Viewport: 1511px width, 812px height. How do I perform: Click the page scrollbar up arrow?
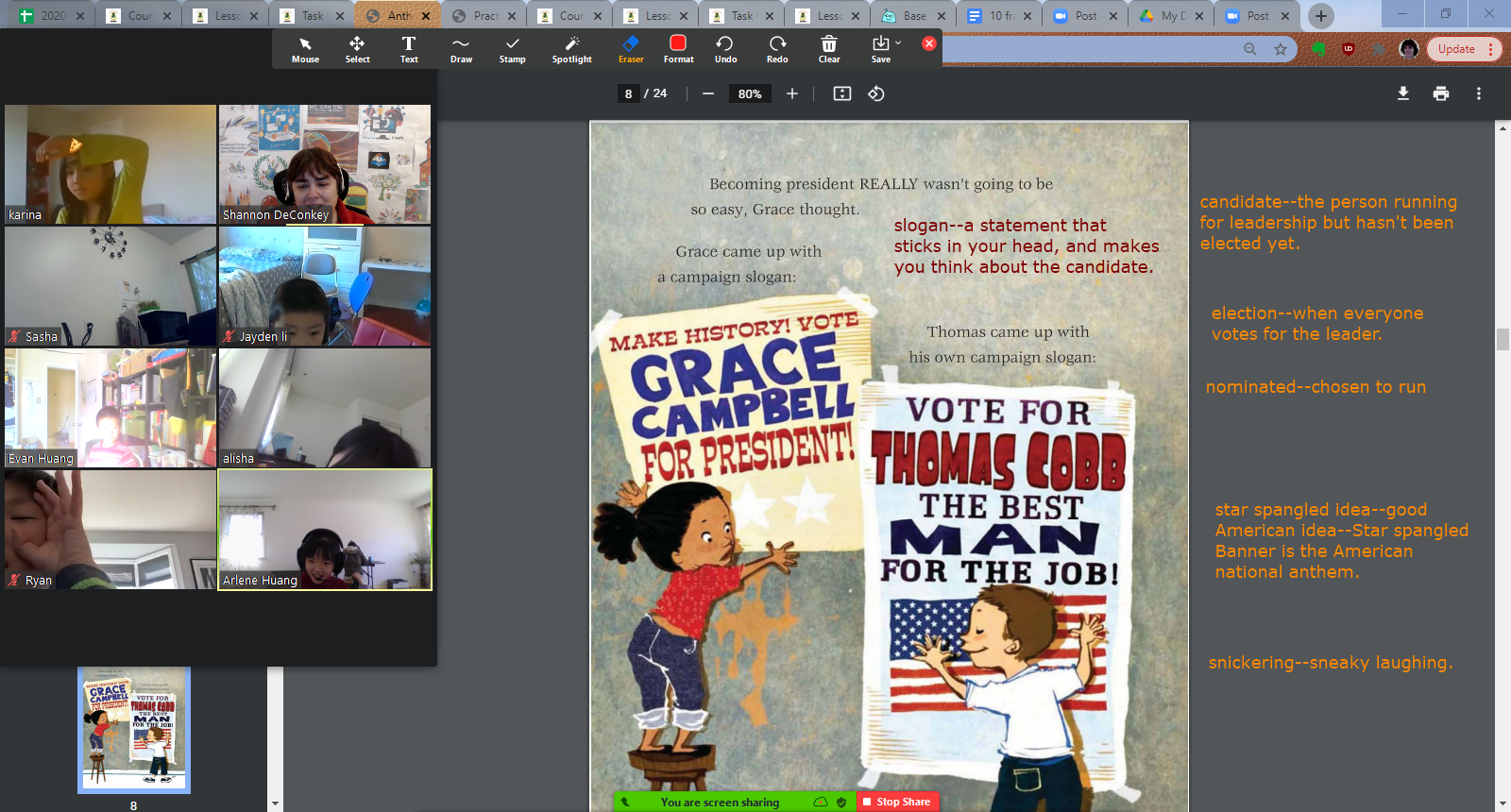click(1503, 127)
